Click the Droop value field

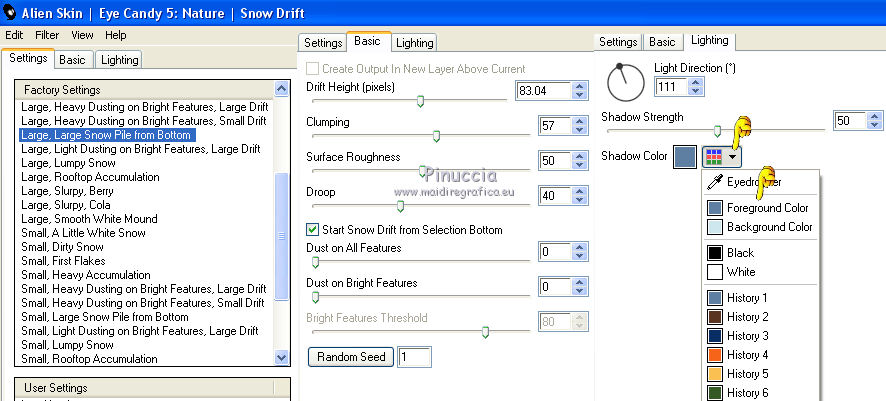554,195
